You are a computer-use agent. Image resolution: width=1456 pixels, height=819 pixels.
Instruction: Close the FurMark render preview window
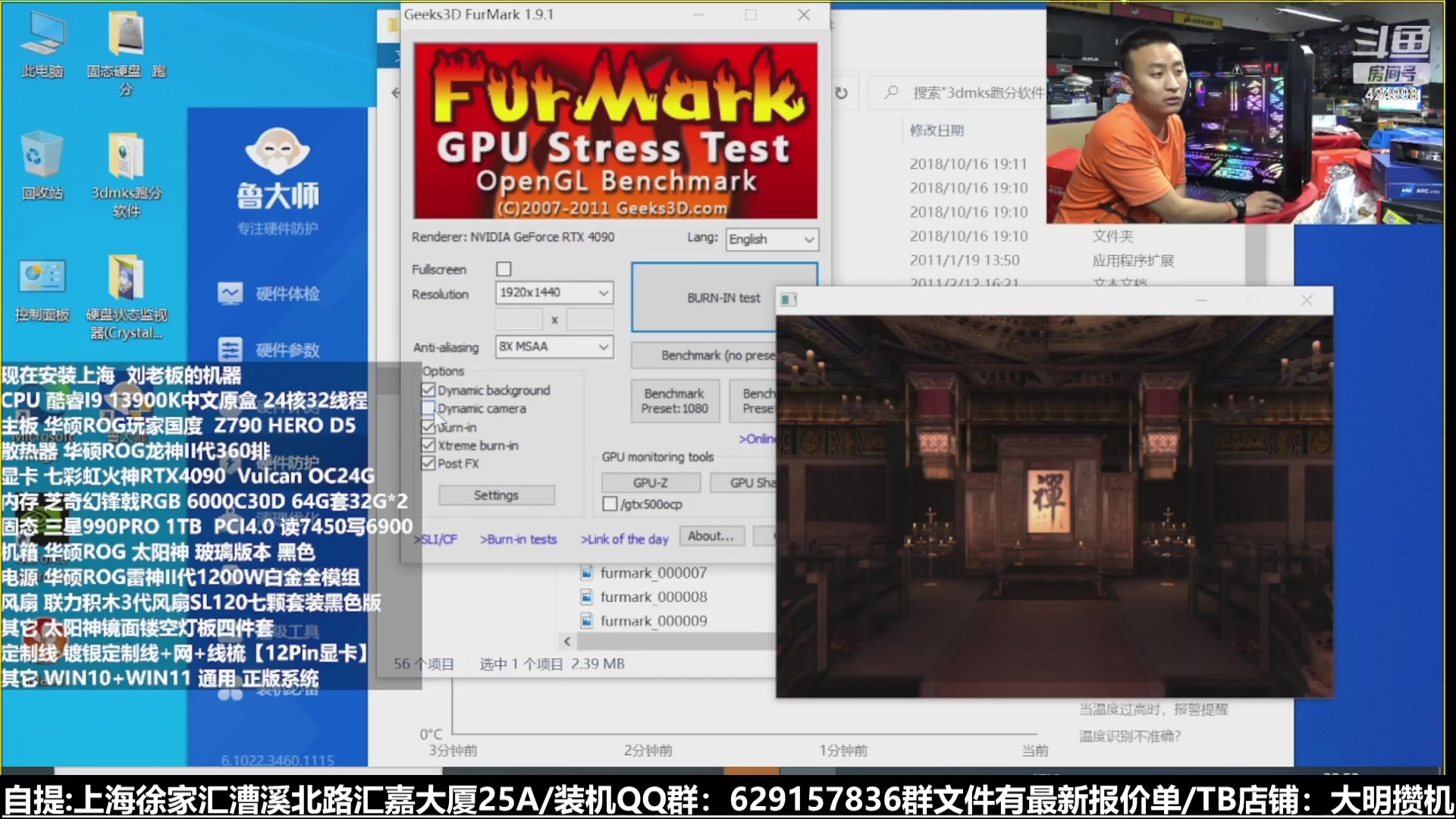1307,300
